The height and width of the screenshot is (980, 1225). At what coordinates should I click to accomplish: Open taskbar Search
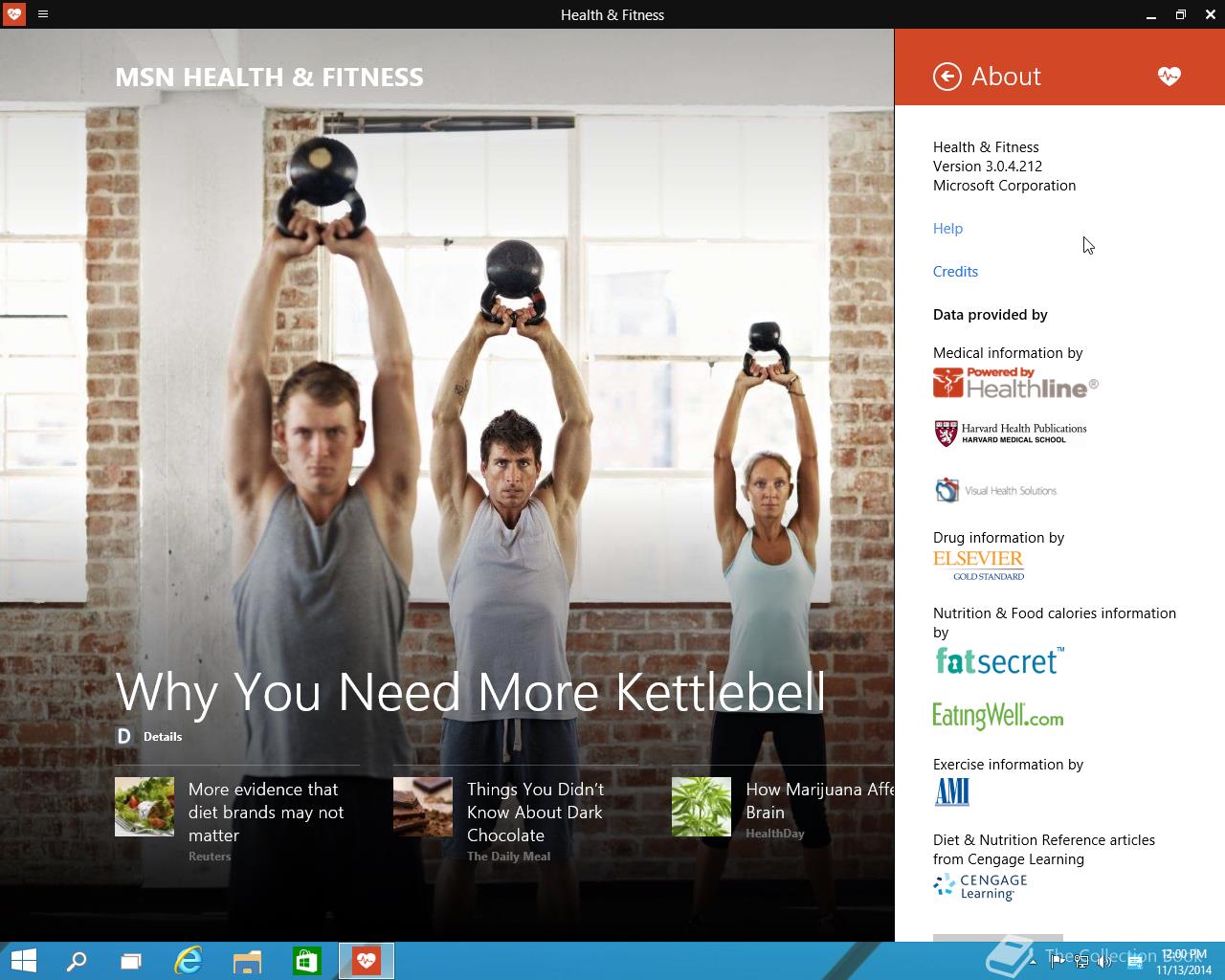[77, 961]
